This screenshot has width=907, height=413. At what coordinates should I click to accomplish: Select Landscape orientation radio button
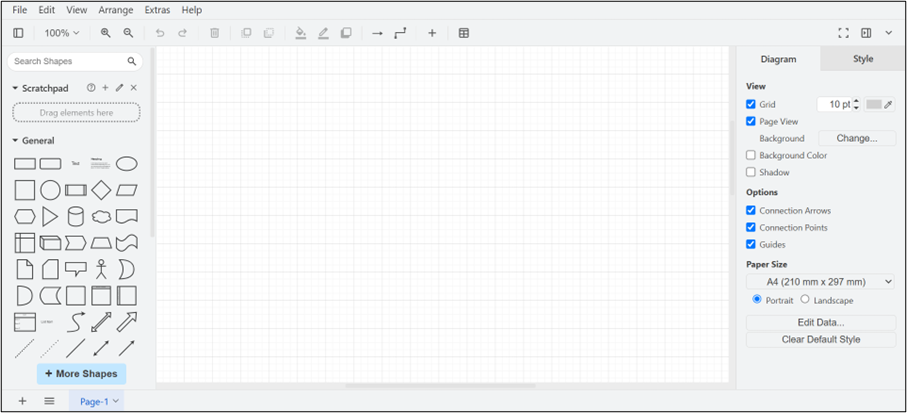coord(805,300)
